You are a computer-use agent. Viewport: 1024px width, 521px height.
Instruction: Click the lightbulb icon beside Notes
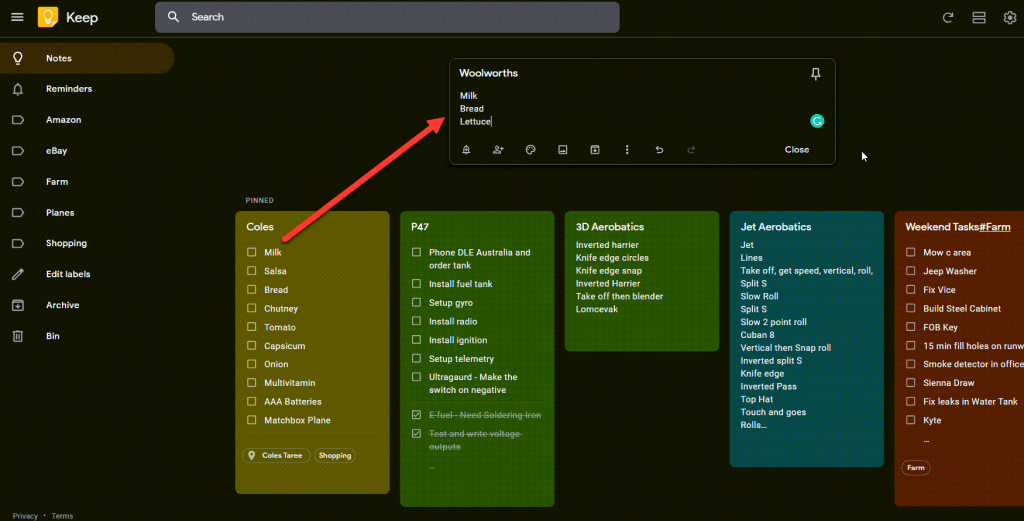coord(18,58)
